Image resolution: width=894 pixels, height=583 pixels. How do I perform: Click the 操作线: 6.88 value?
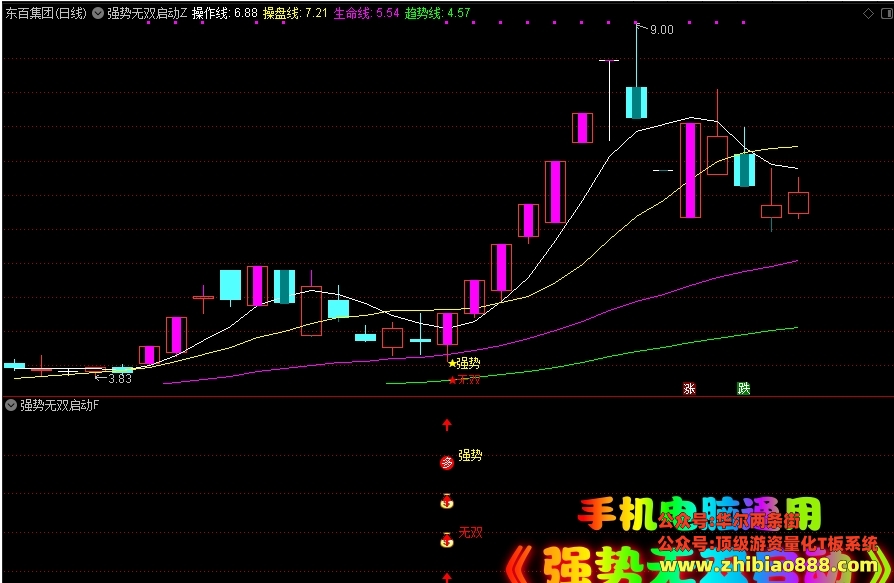coord(225,13)
